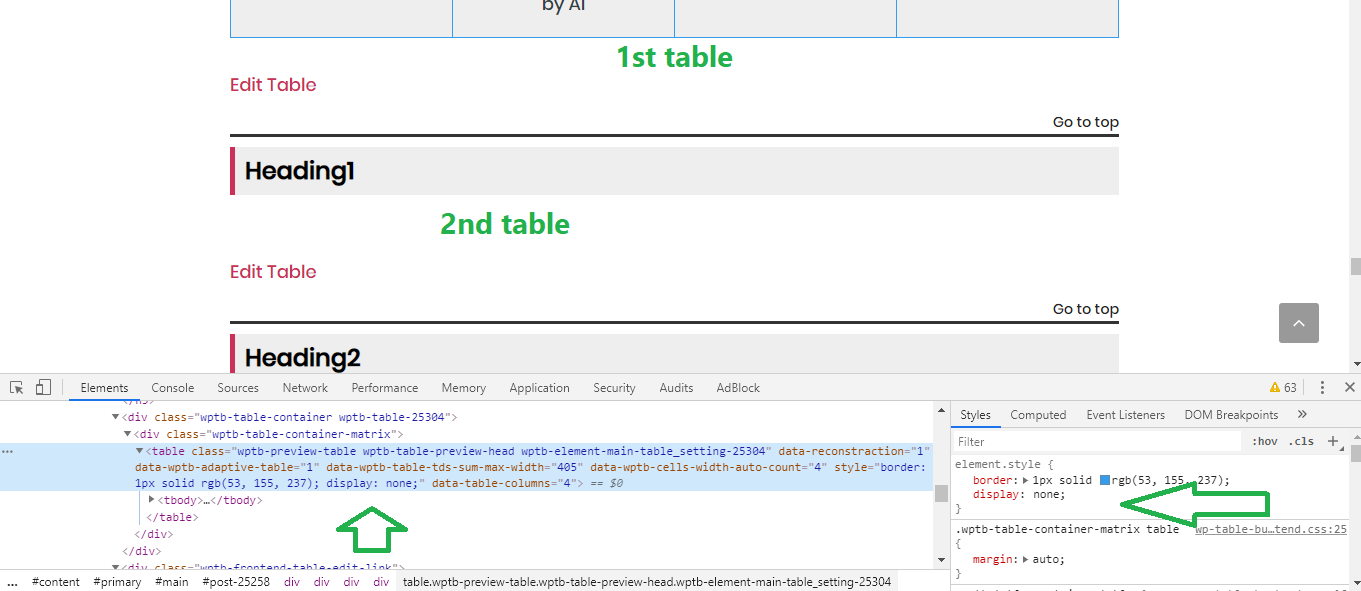Open the blue border color swatch
Screen dimensions: 1361x591
pyautogui.click(x=1105, y=481)
